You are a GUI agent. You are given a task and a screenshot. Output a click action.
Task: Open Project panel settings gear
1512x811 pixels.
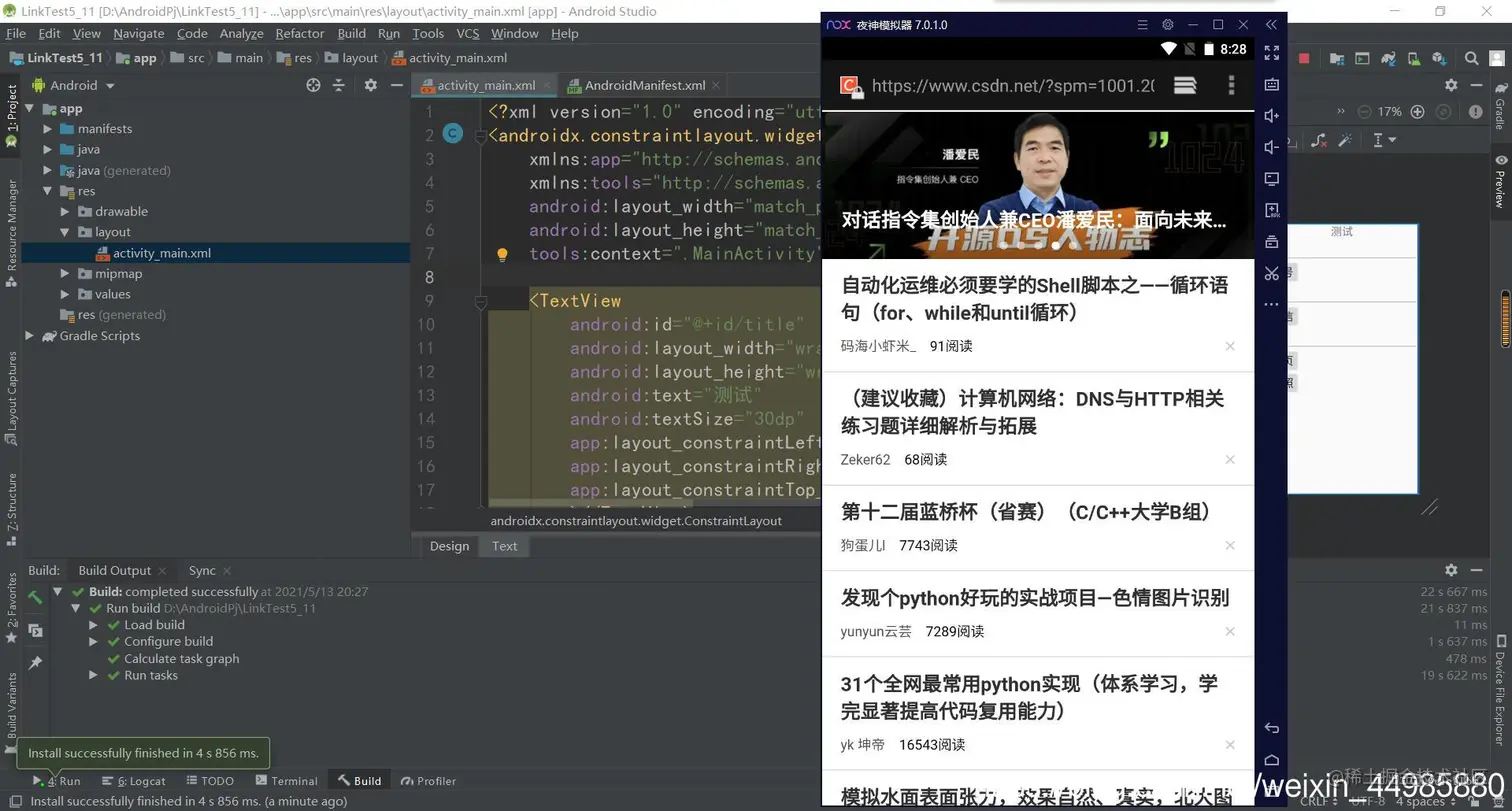click(x=371, y=85)
